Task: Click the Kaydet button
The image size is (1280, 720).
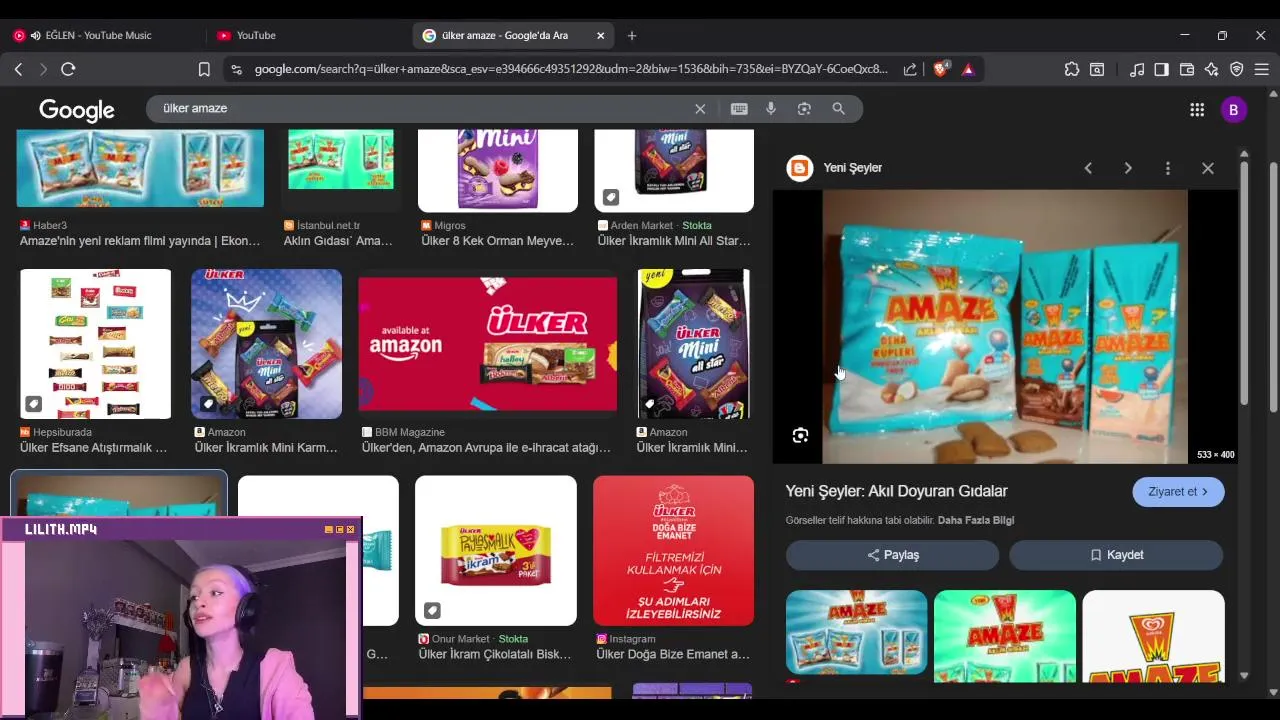Action: (1116, 555)
